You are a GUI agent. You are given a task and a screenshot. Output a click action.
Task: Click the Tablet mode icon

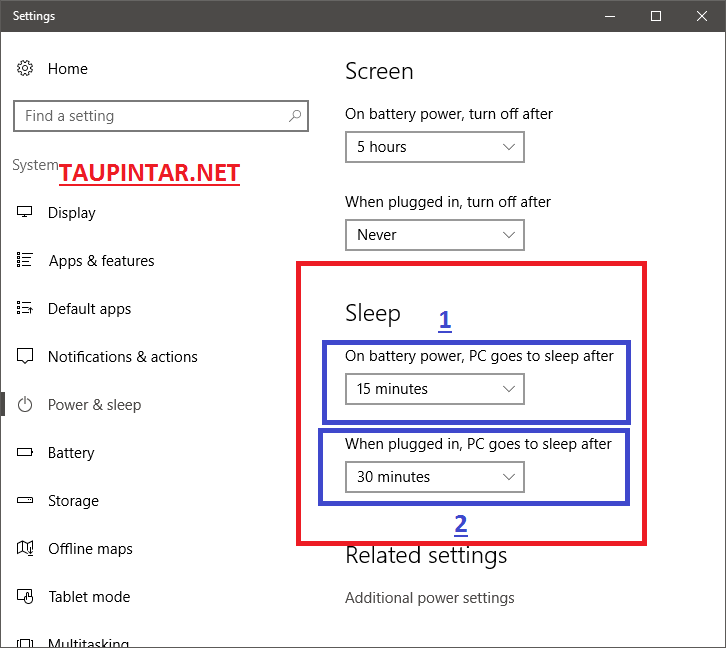click(x=25, y=596)
